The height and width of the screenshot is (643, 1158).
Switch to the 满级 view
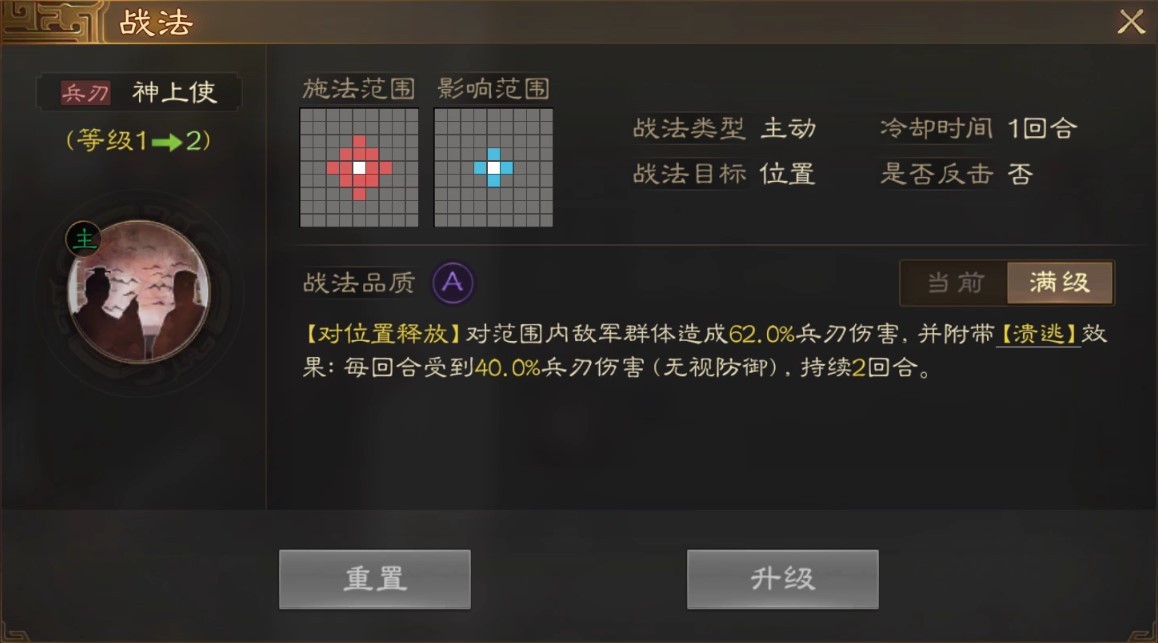pyautogui.click(x=1060, y=282)
